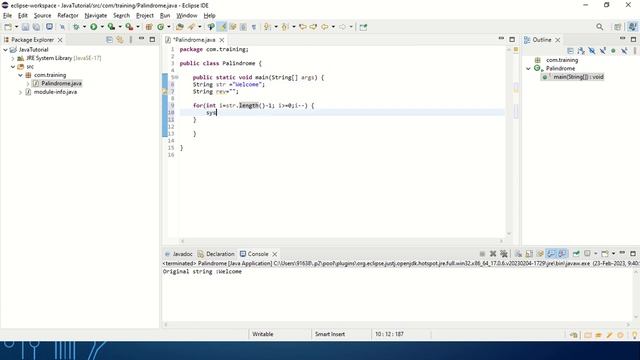
Task: Click Collapse All icon in Outline toolbar
Action: tap(570, 51)
